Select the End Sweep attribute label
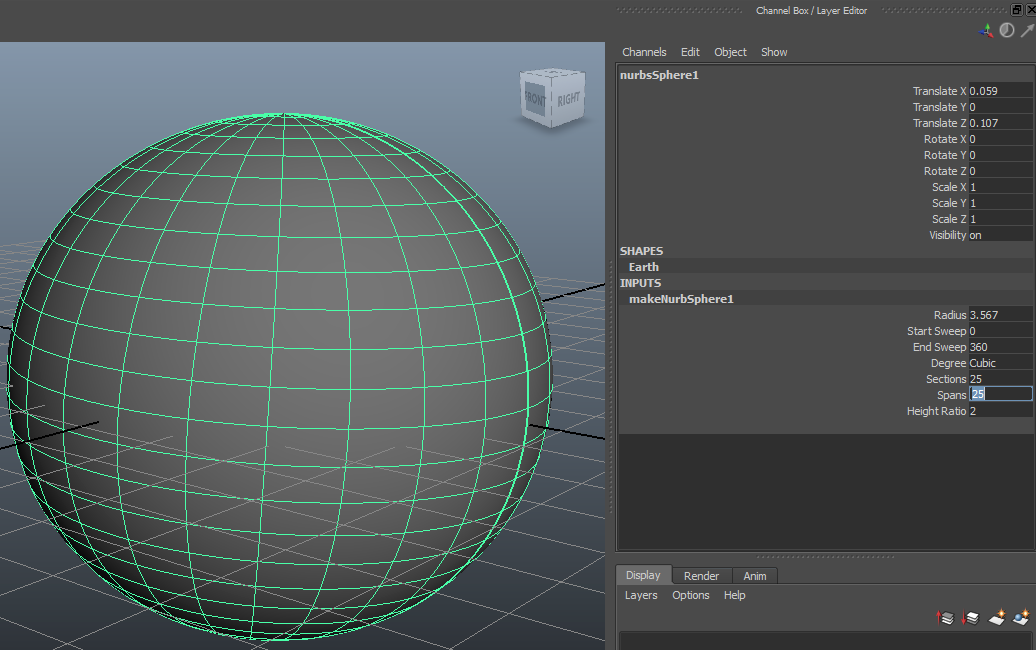1036x650 pixels. pyautogui.click(x=940, y=347)
